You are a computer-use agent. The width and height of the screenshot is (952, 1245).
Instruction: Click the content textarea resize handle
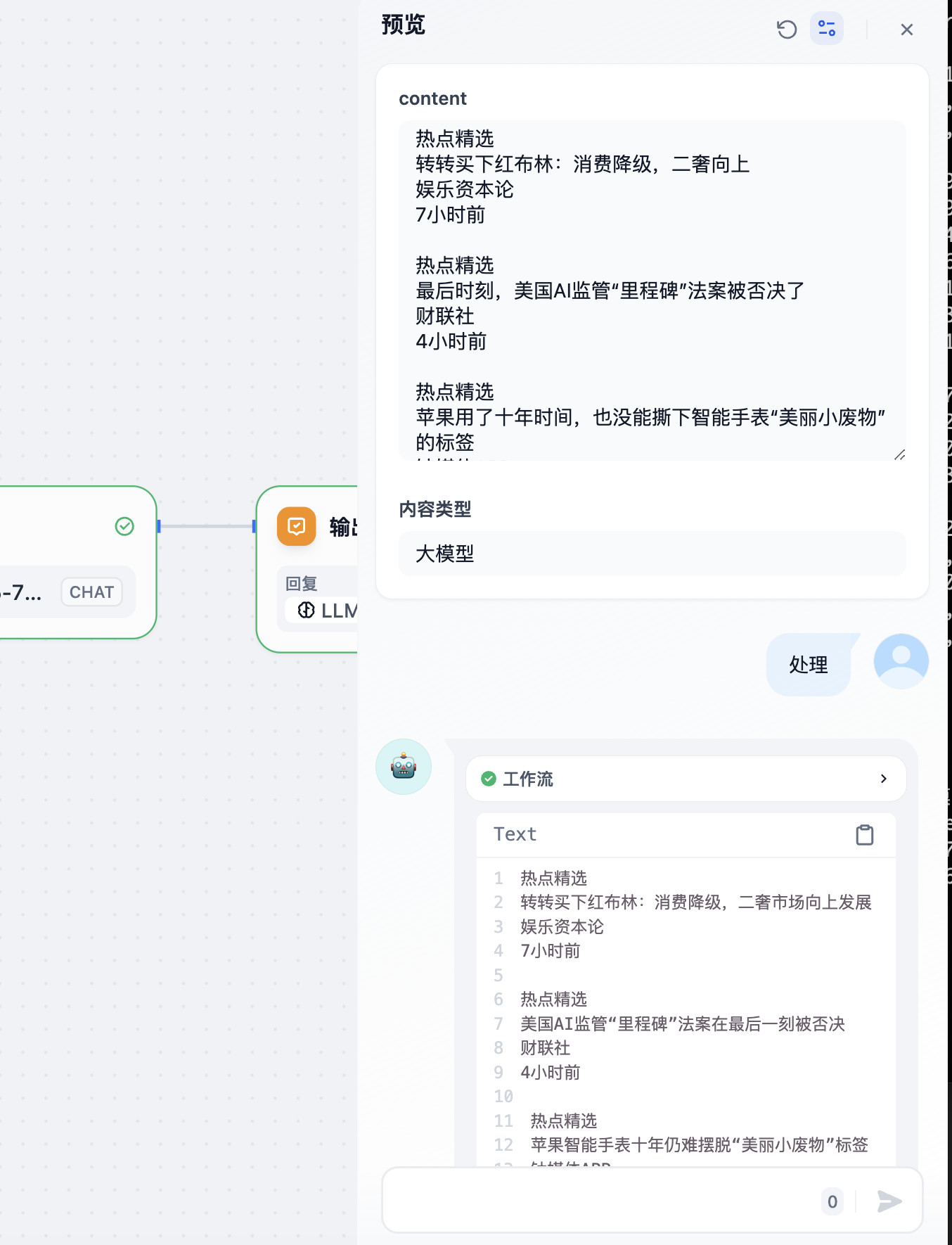(x=899, y=454)
